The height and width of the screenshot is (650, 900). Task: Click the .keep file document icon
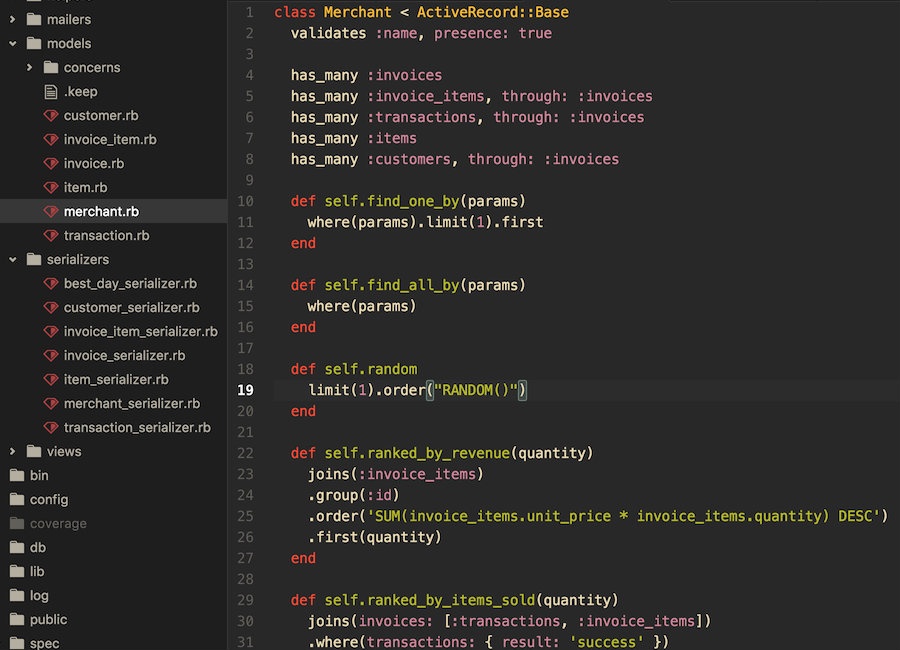coord(51,92)
